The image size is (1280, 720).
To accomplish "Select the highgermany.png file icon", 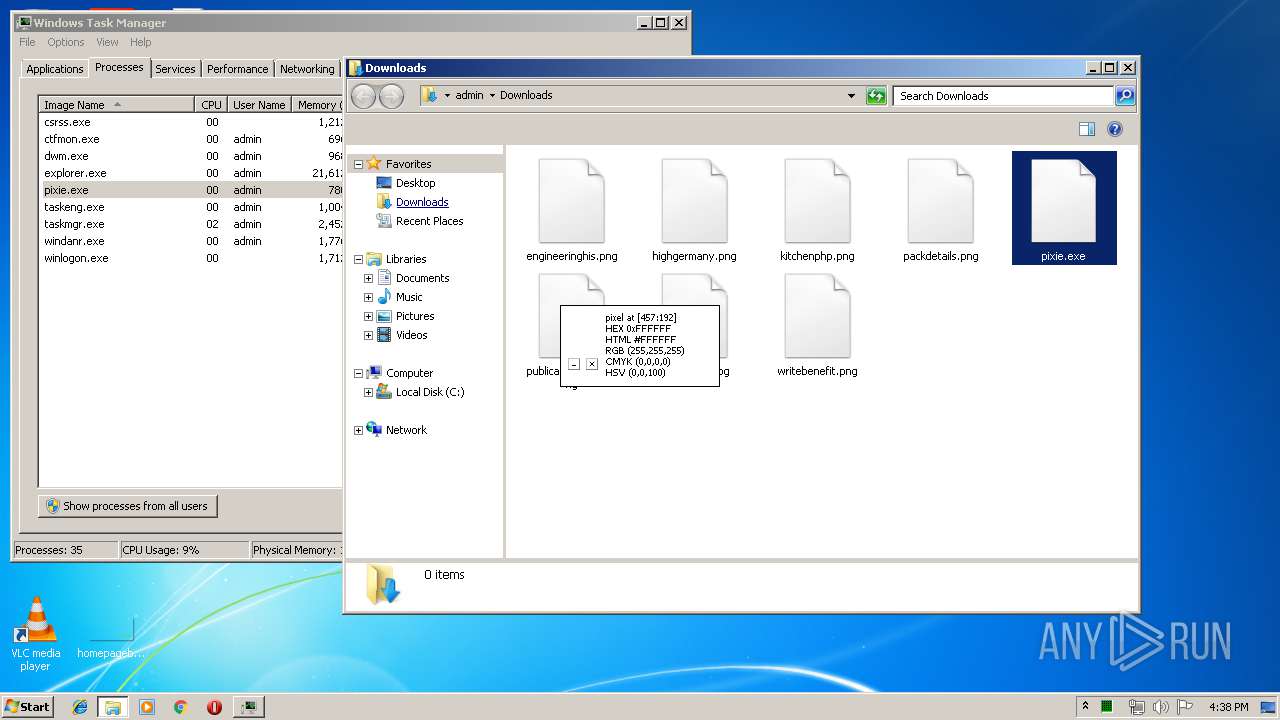I will [x=694, y=201].
